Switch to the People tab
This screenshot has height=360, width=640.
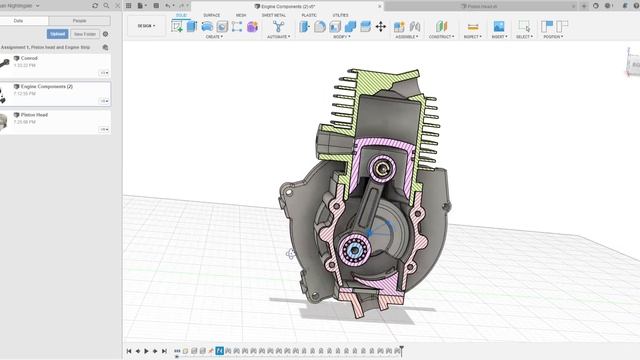(80, 20)
